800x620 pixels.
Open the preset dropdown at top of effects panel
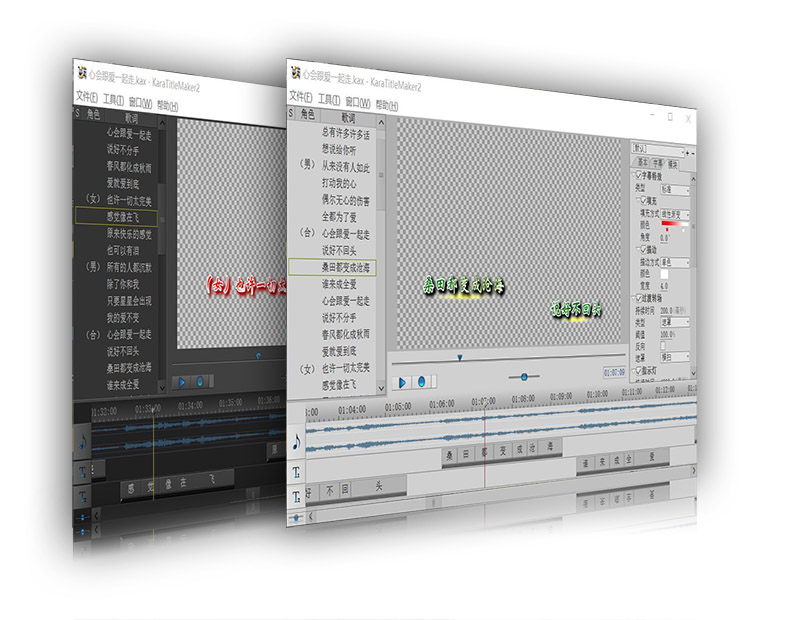click(x=658, y=150)
